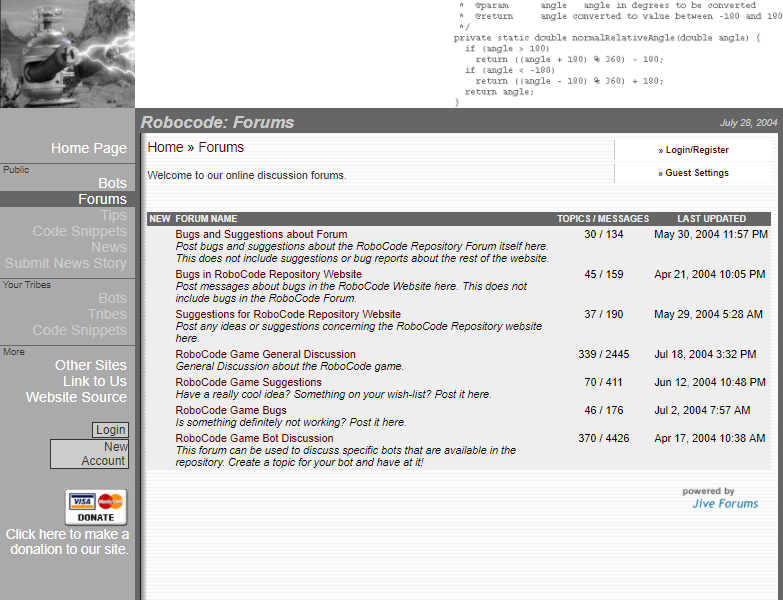This screenshot has height=600, width=783.
Task: Open Code Snippets under Your Tribes
Action: coord(79,330)
